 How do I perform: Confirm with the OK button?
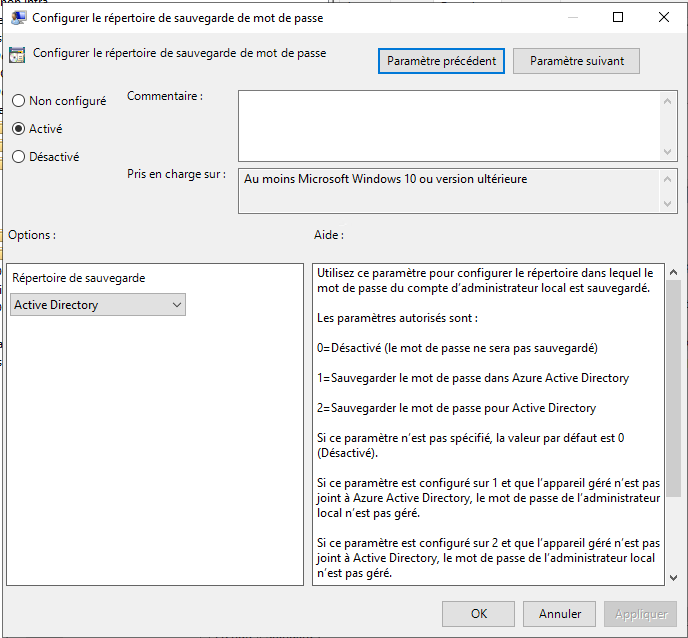pyautogui.click(x=478, y=614)
